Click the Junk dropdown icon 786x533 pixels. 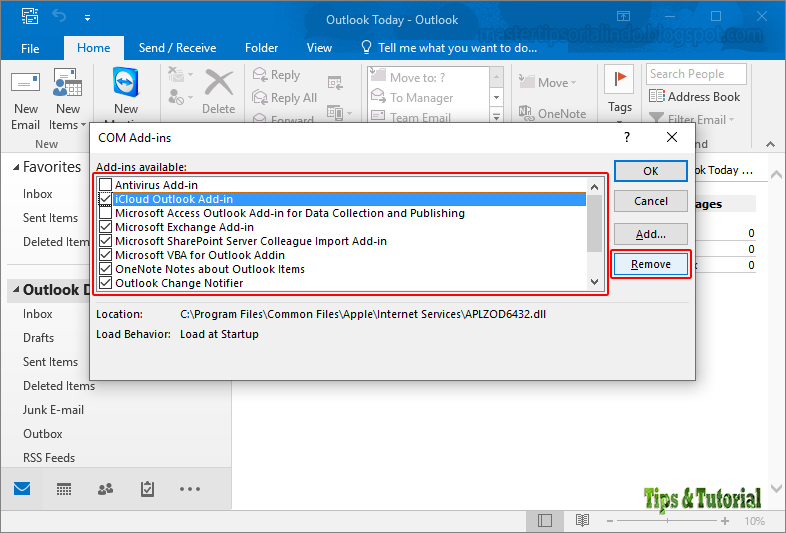click(x=180, y=96)
